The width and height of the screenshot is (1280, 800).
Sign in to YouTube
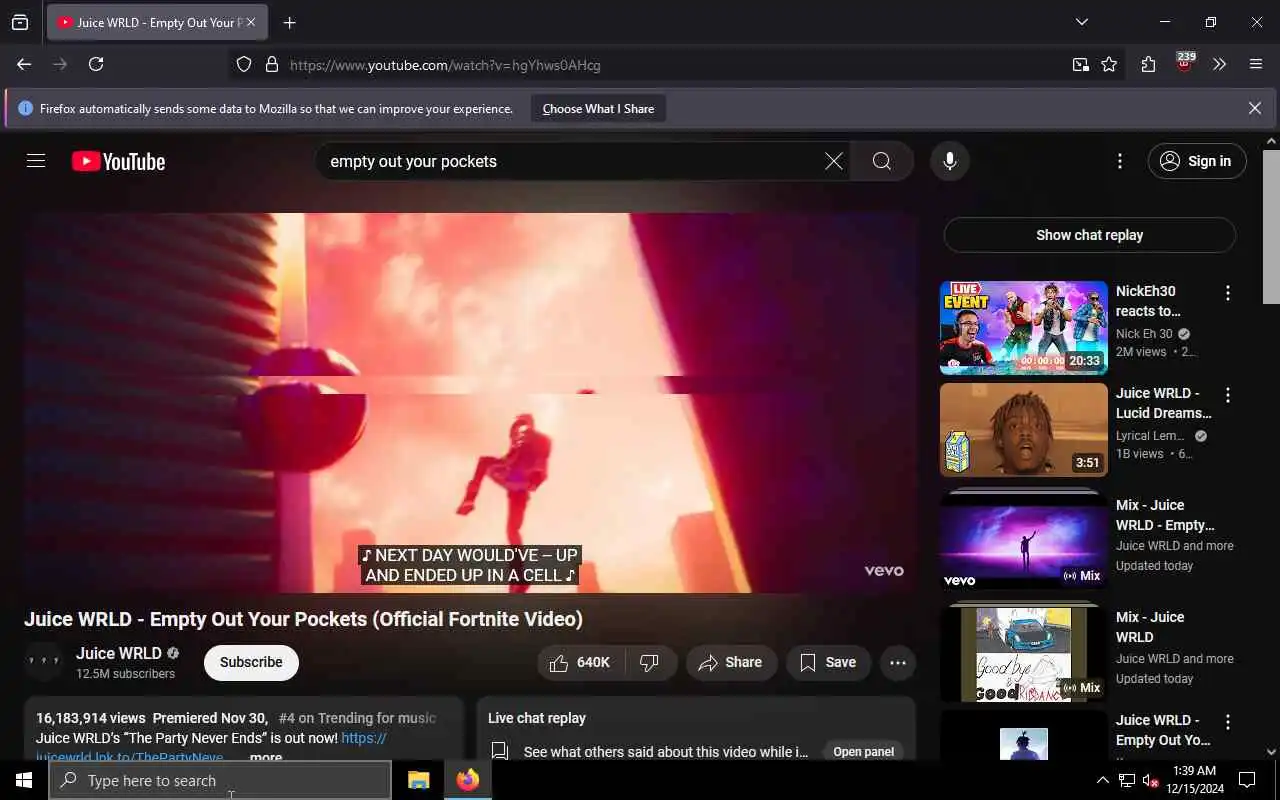coord(1197,161)
